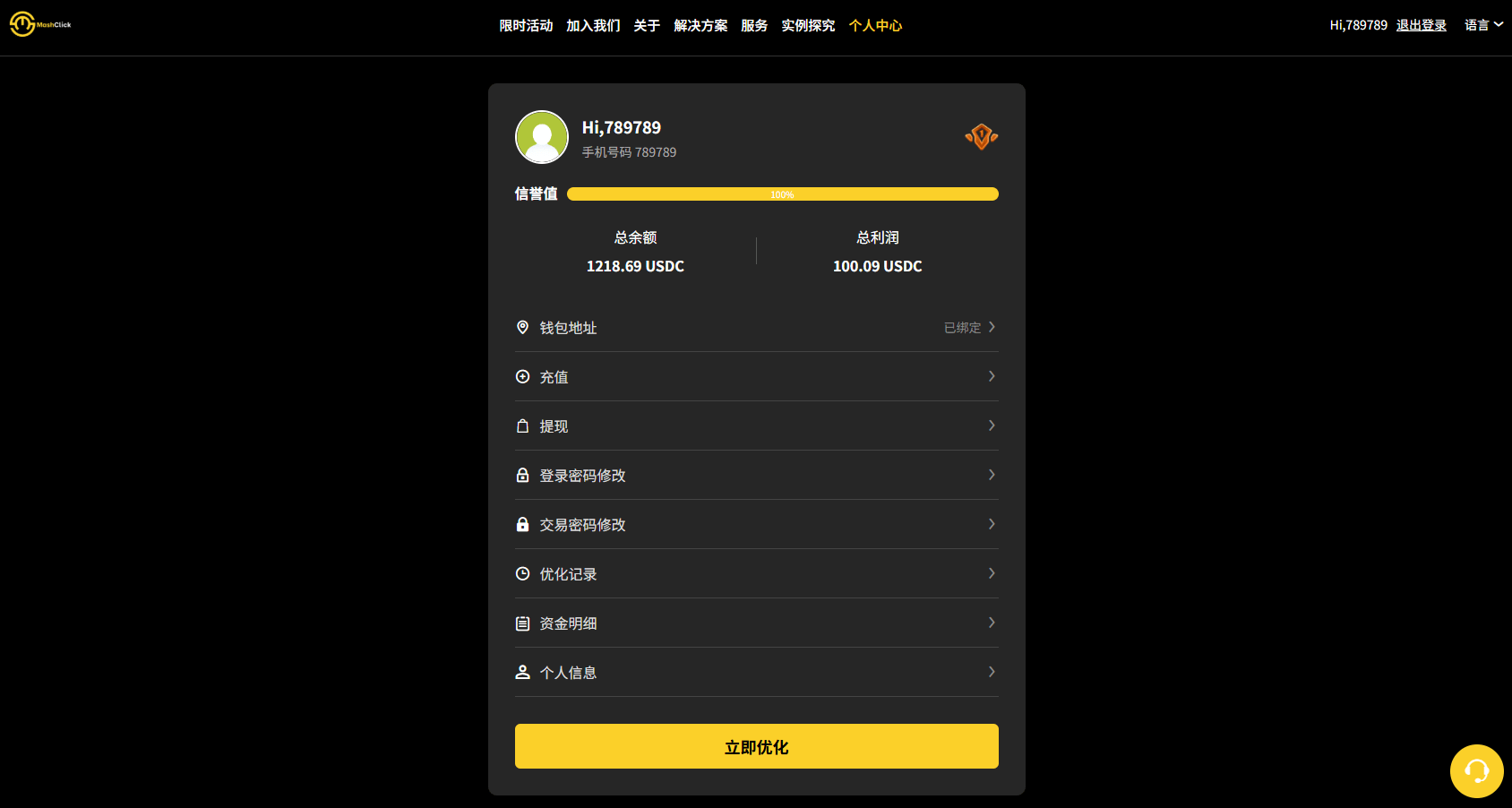Expand the 钱包地址 row chevron
1512x808 pixels.
coord(992,327)
